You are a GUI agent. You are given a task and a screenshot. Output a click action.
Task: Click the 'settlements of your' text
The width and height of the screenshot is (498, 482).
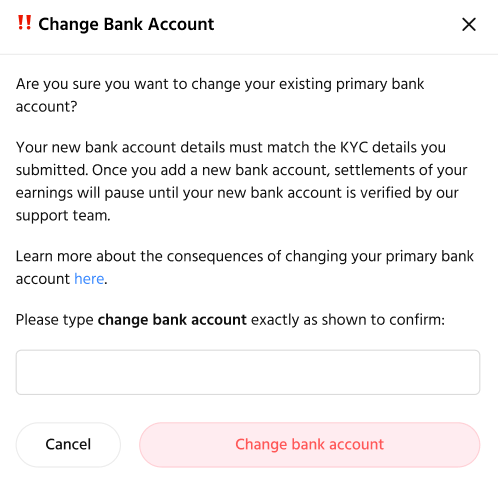tap(401, 170)
